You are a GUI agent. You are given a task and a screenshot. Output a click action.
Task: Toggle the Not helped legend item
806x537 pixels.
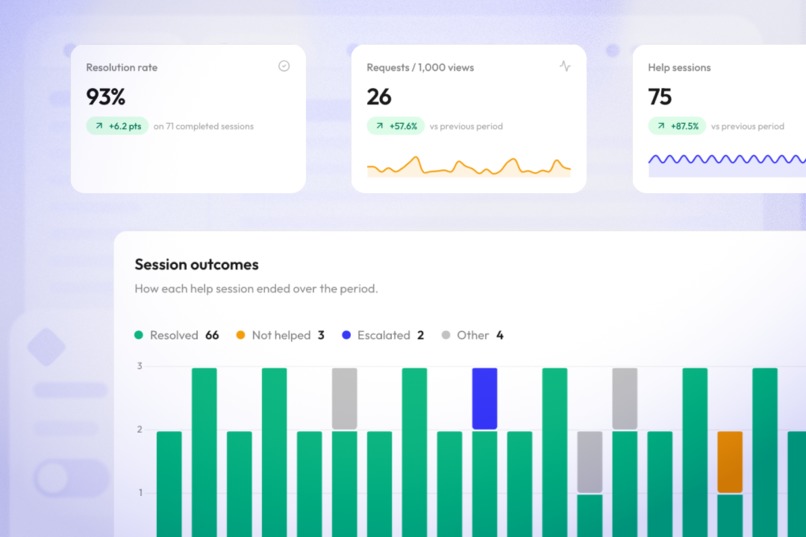(x=280, y=335)
